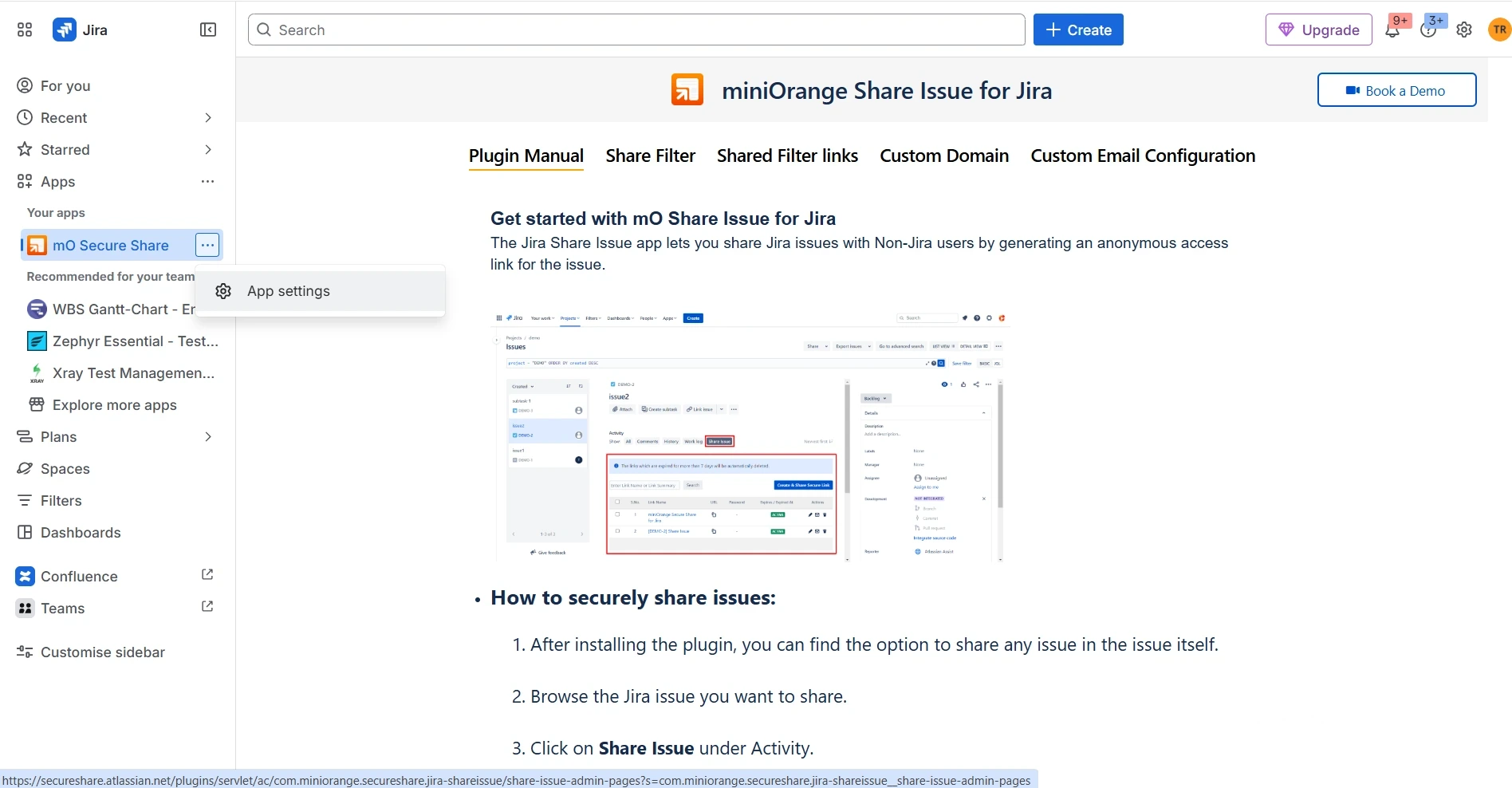Click step 'Browse the Jira issue' text
The height and width of the screenshot is (788, 1512).
click(x=688, y=696)
